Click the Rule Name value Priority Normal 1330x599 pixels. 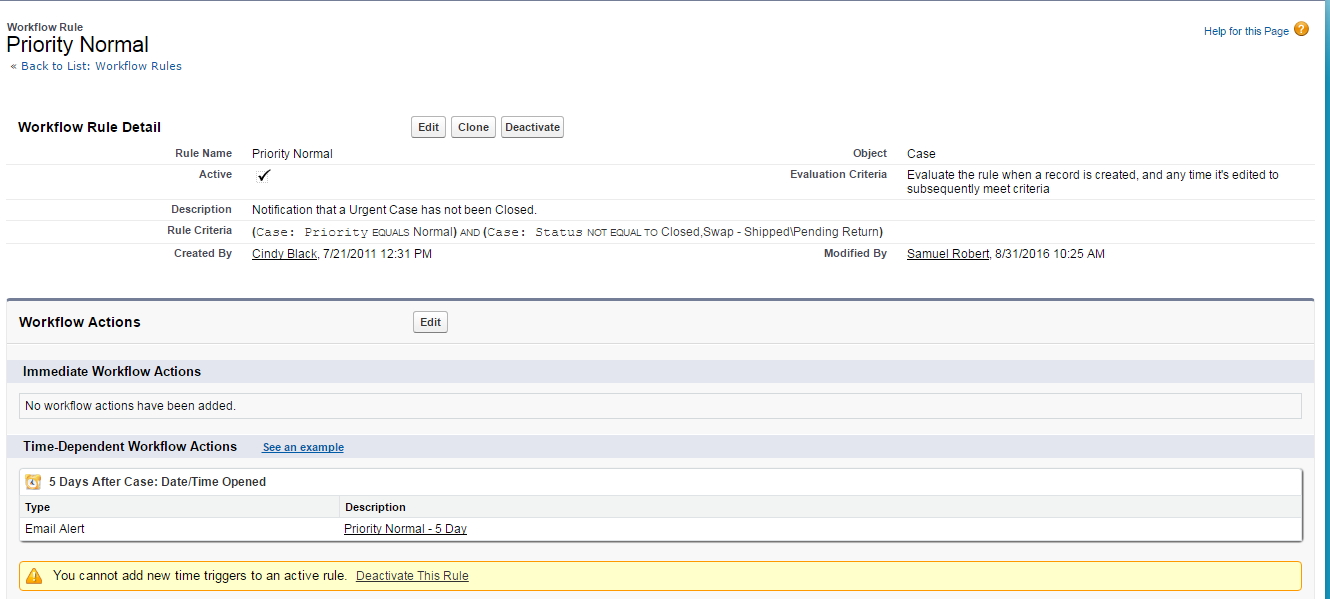pyautogui.click(x=292, y=154)
